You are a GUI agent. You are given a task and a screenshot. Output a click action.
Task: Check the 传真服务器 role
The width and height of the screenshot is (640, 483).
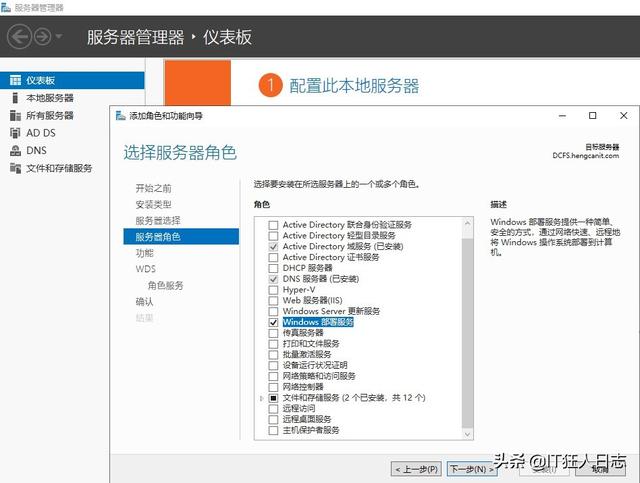point(273,333)
